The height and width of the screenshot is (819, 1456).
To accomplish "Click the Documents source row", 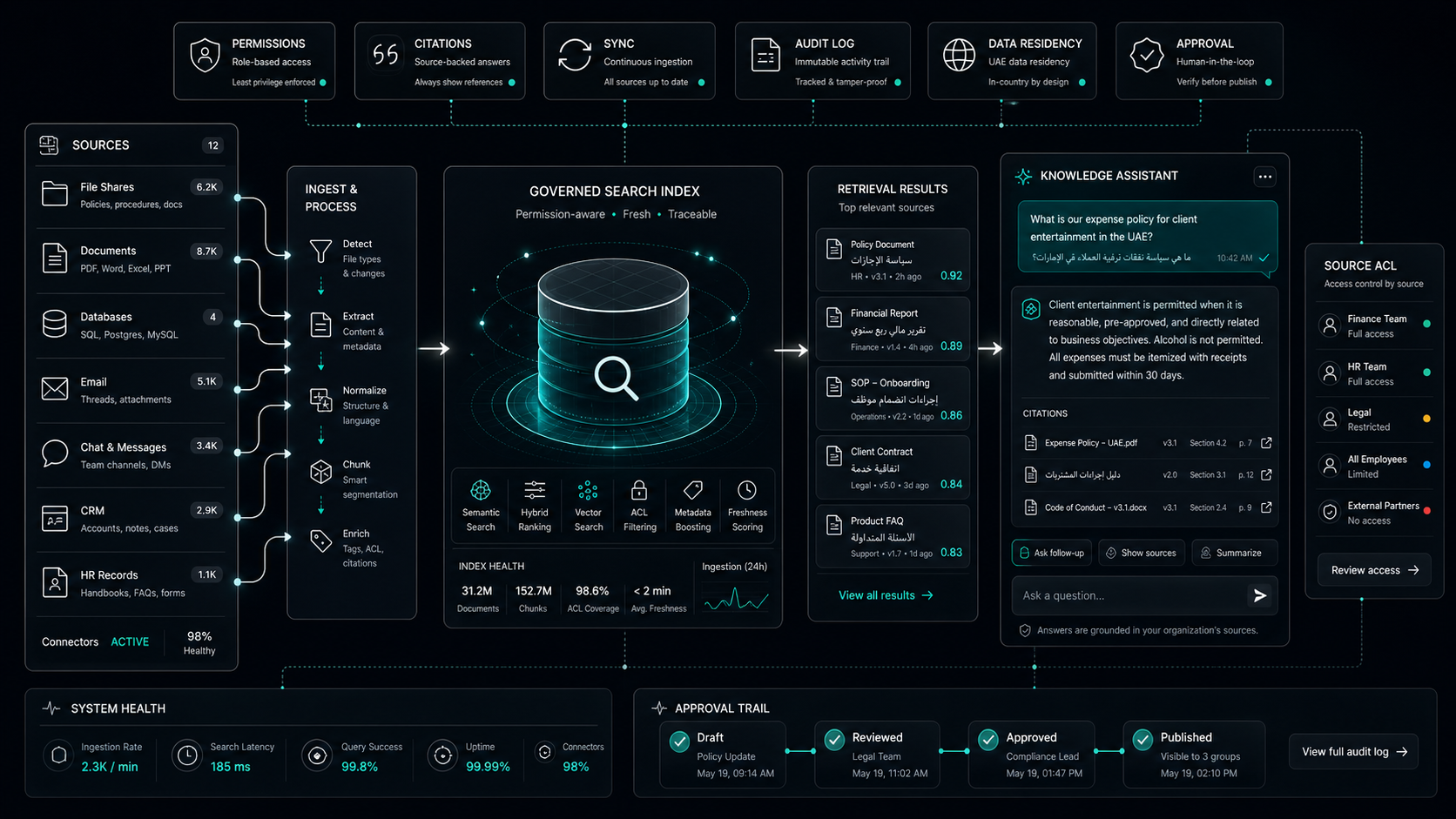I will click(131, 258).
